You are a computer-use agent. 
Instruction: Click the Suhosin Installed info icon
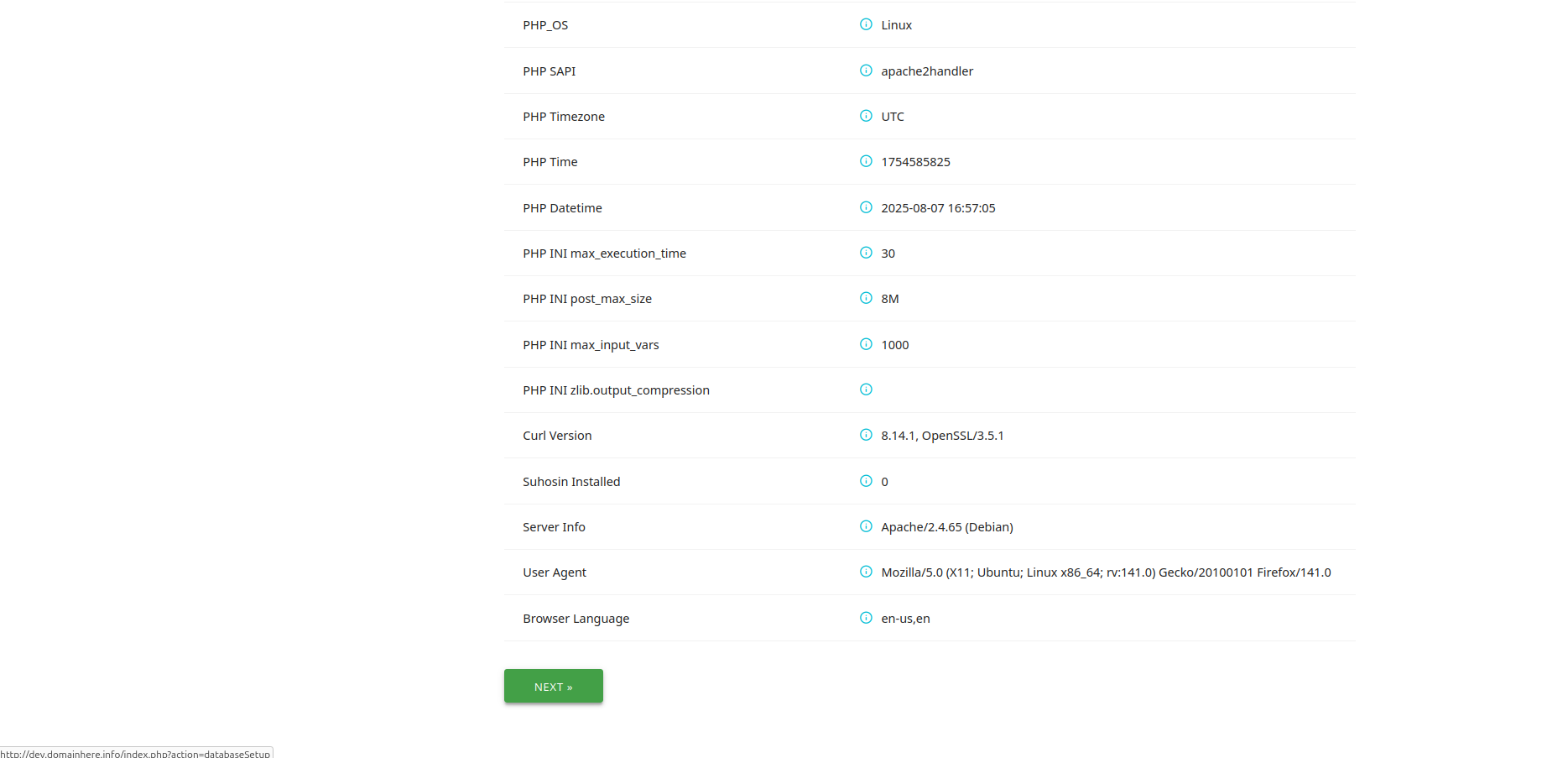click(x=866, y=481)
